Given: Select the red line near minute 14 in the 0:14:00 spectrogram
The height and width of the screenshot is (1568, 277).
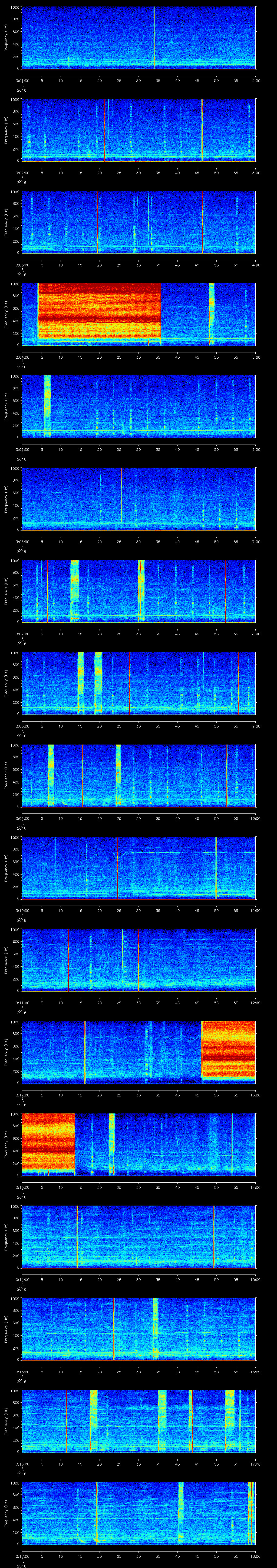Looking at the screenshot, I should (x=77, y=1237).
